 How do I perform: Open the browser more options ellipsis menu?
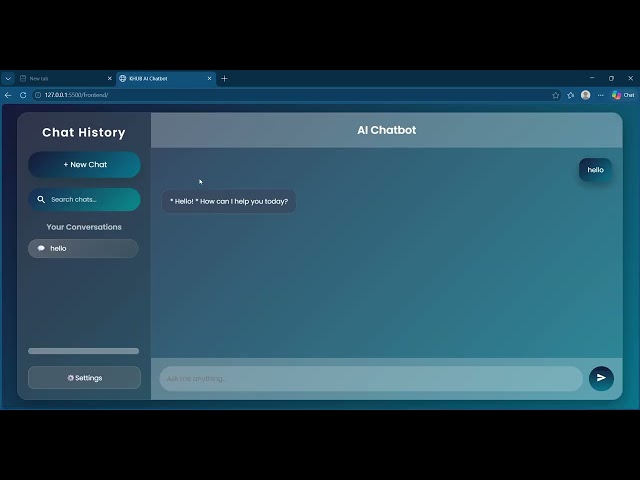(600, 95)
